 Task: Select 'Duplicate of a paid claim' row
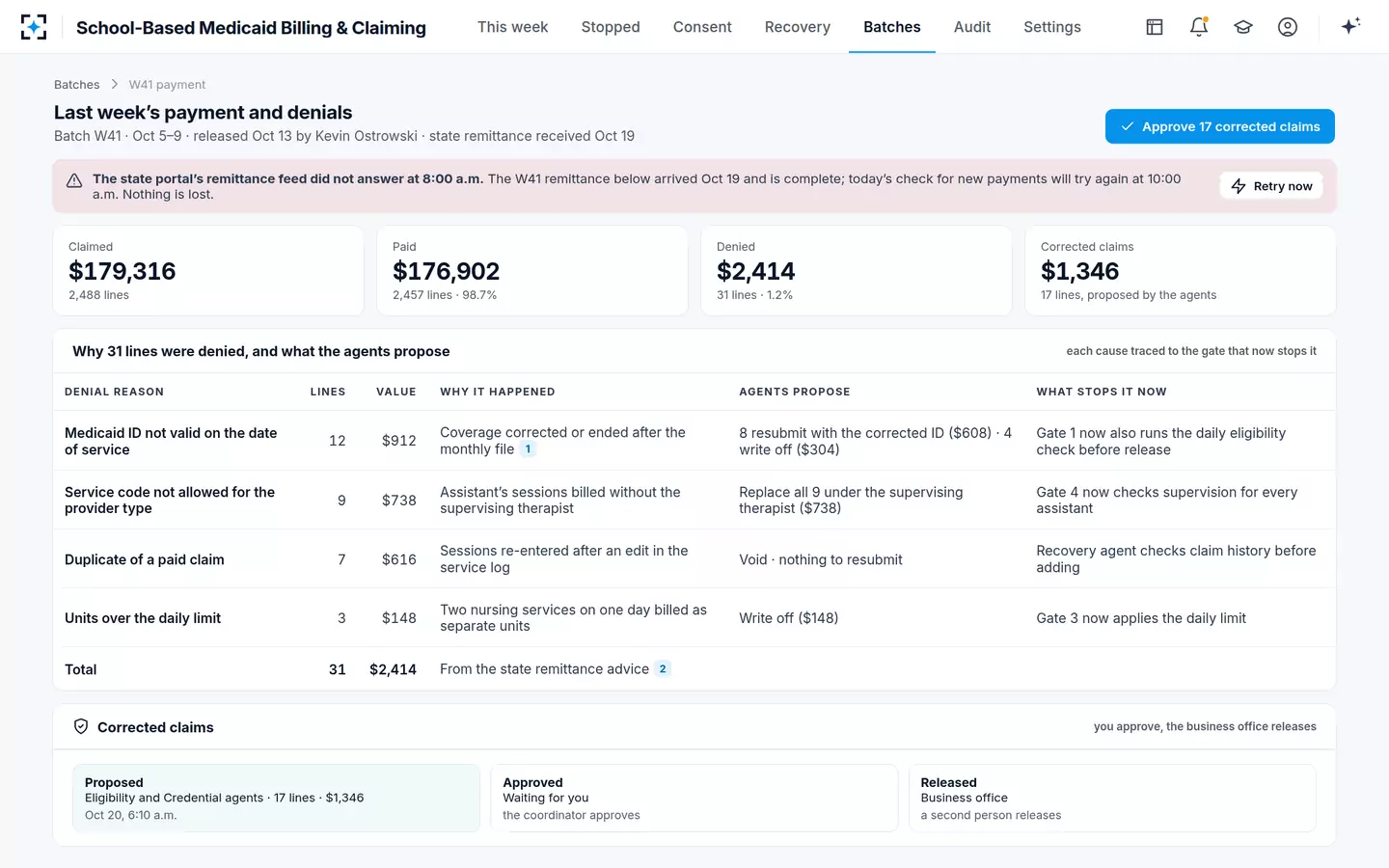pyautogui.click(x=694, y=559)
